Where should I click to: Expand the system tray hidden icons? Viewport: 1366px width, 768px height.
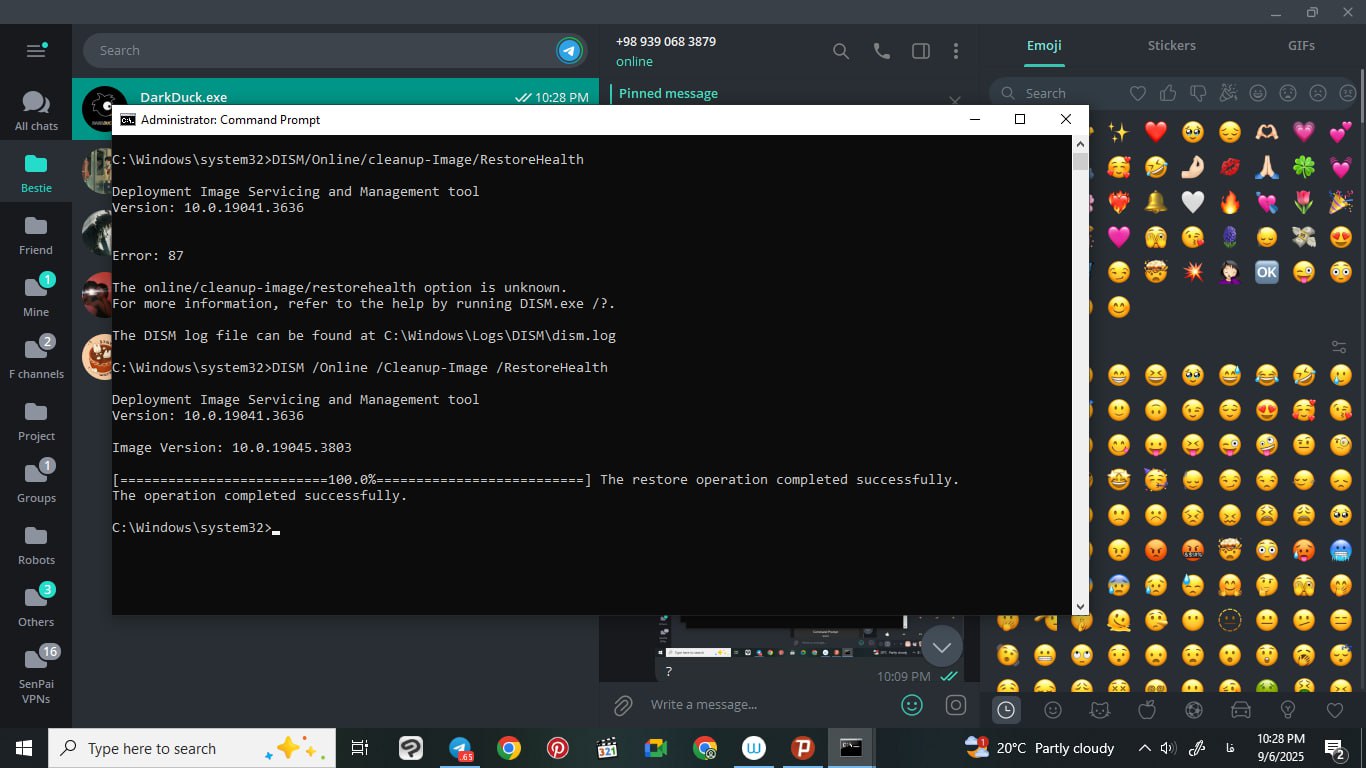[1144, 748]
